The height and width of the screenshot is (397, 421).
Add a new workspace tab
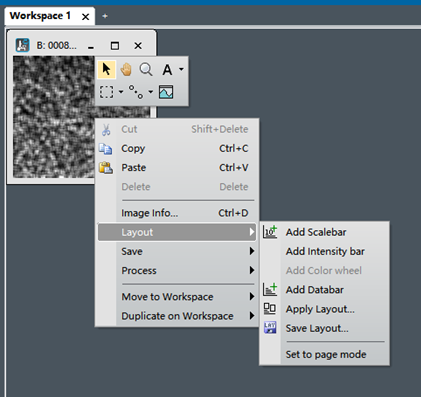coord(105,16)
